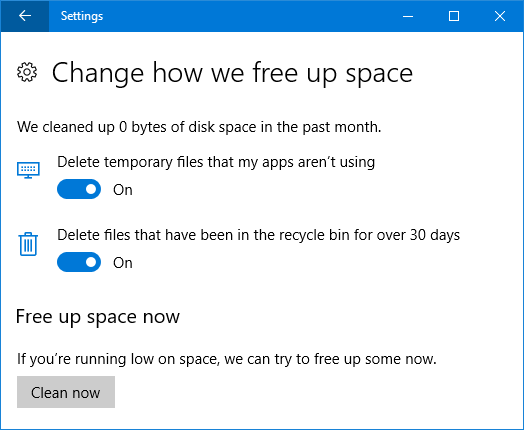The image size is (524, 430).
Task: Click the Settings title text
Action: pos(82,16)
